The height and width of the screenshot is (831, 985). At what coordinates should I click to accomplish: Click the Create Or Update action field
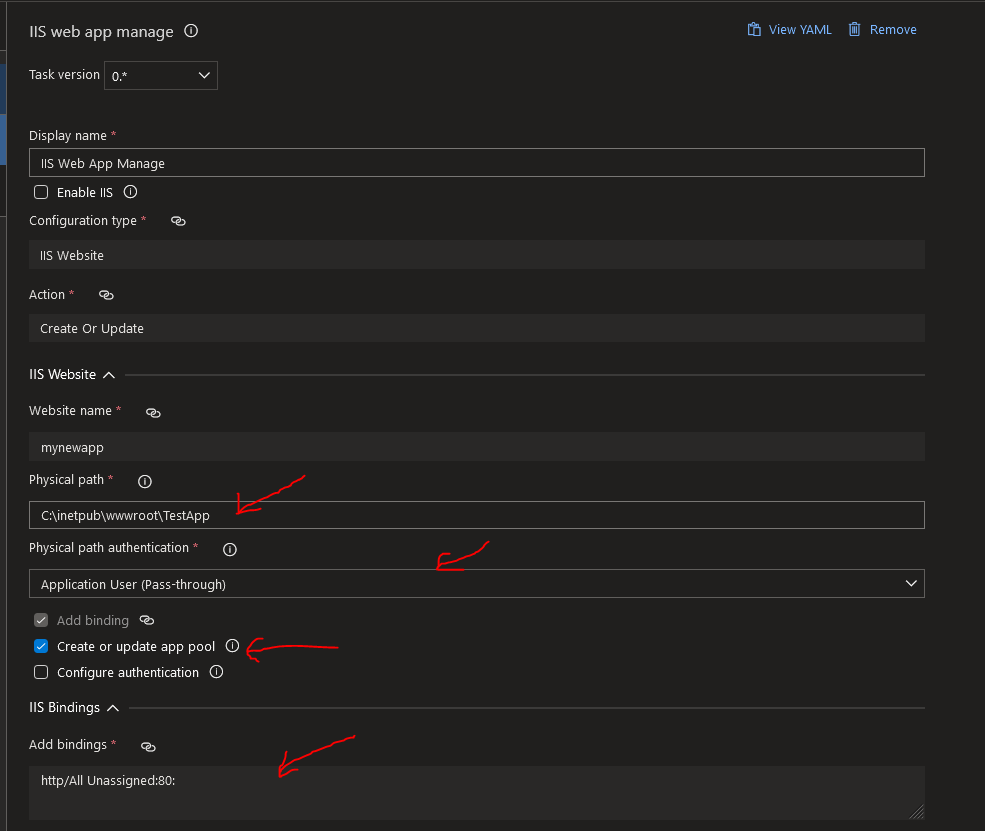(477, 329)
